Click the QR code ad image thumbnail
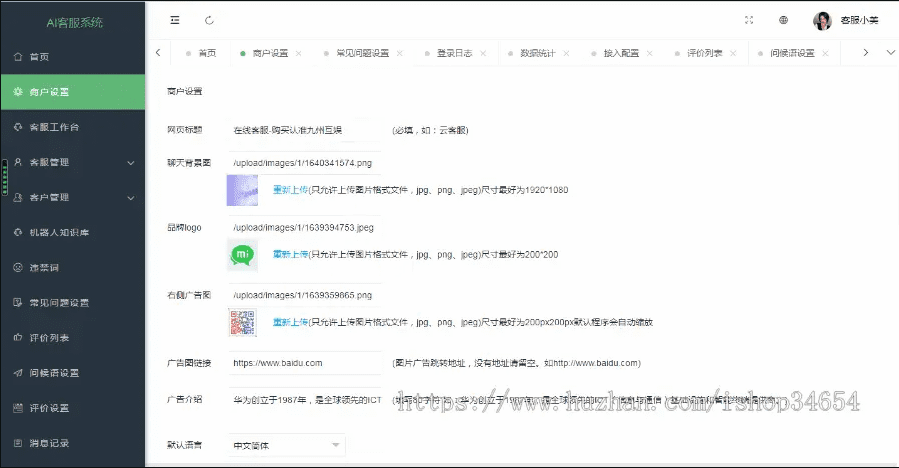Viewport: 899px width, 468px height. coord(242,322)
